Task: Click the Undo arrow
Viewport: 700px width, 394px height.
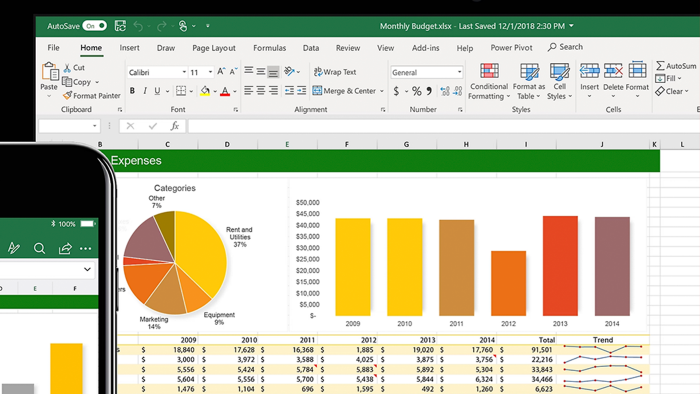Action: tap(138, 26)
